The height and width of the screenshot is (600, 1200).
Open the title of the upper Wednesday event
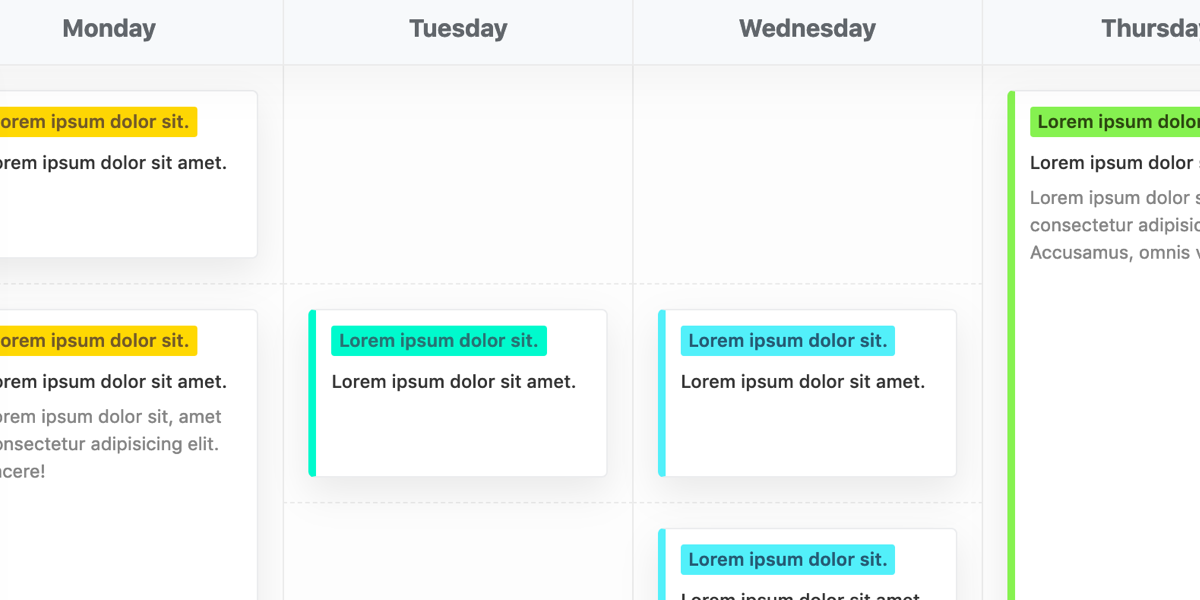(x=803, y=382)
